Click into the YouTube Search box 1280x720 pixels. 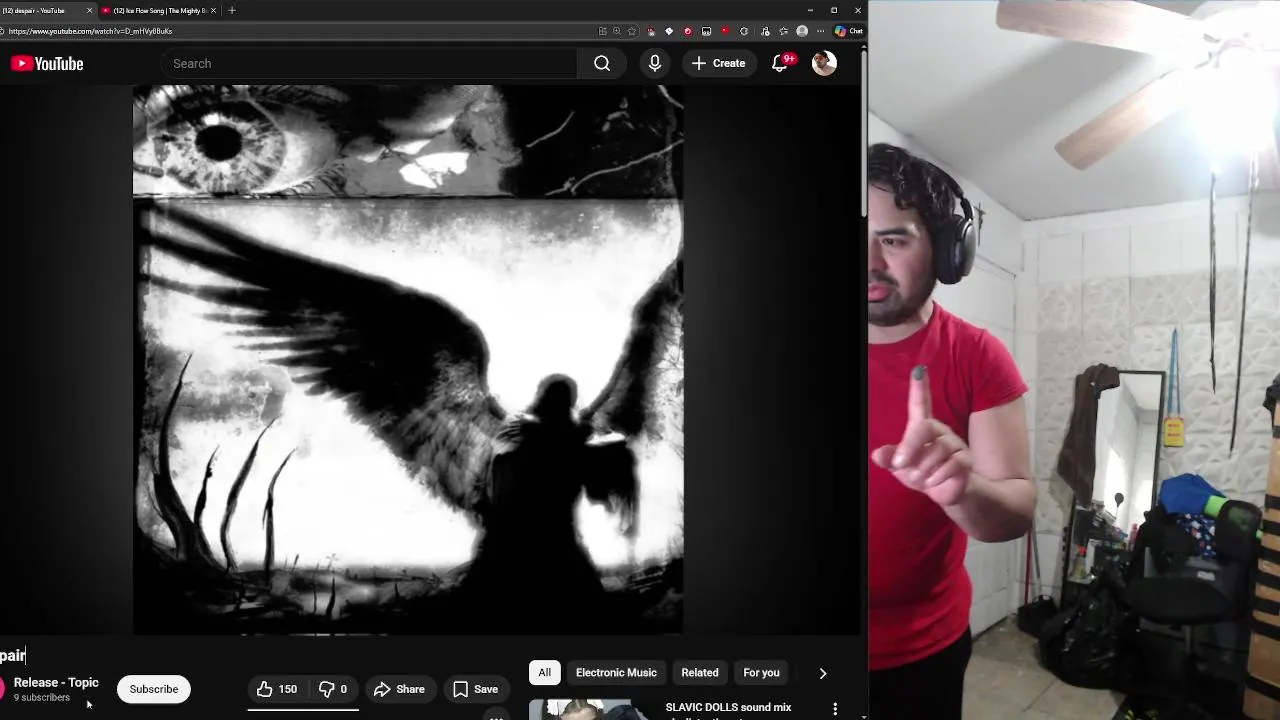tap(370, 63)
